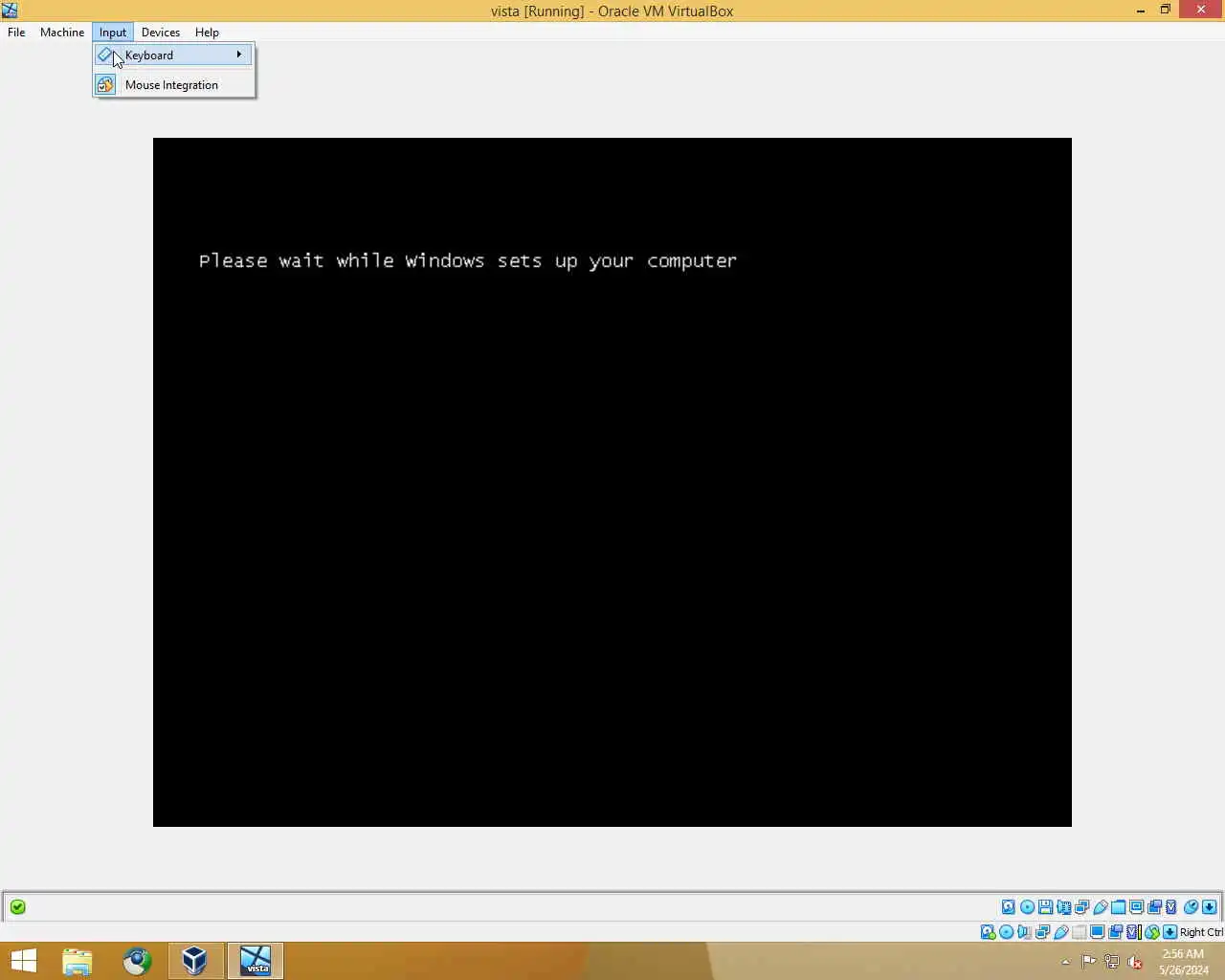
Task: Click network indicator in top status row
Action: 1081,906
